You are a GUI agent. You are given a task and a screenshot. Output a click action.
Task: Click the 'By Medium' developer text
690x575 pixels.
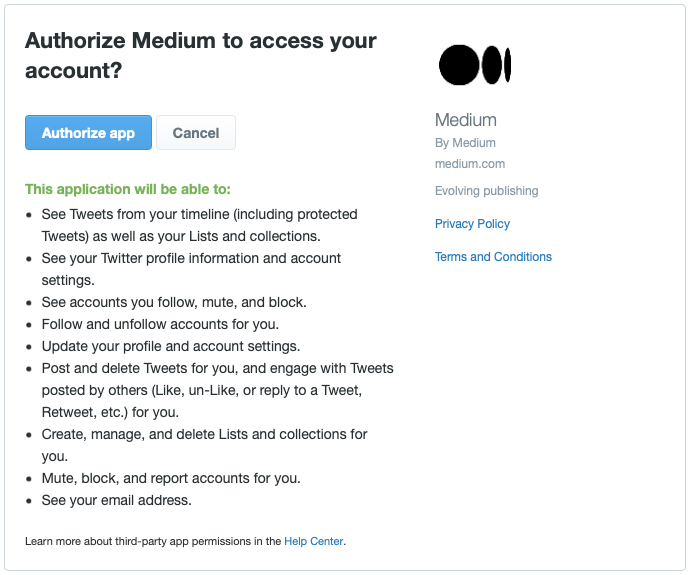465,143
